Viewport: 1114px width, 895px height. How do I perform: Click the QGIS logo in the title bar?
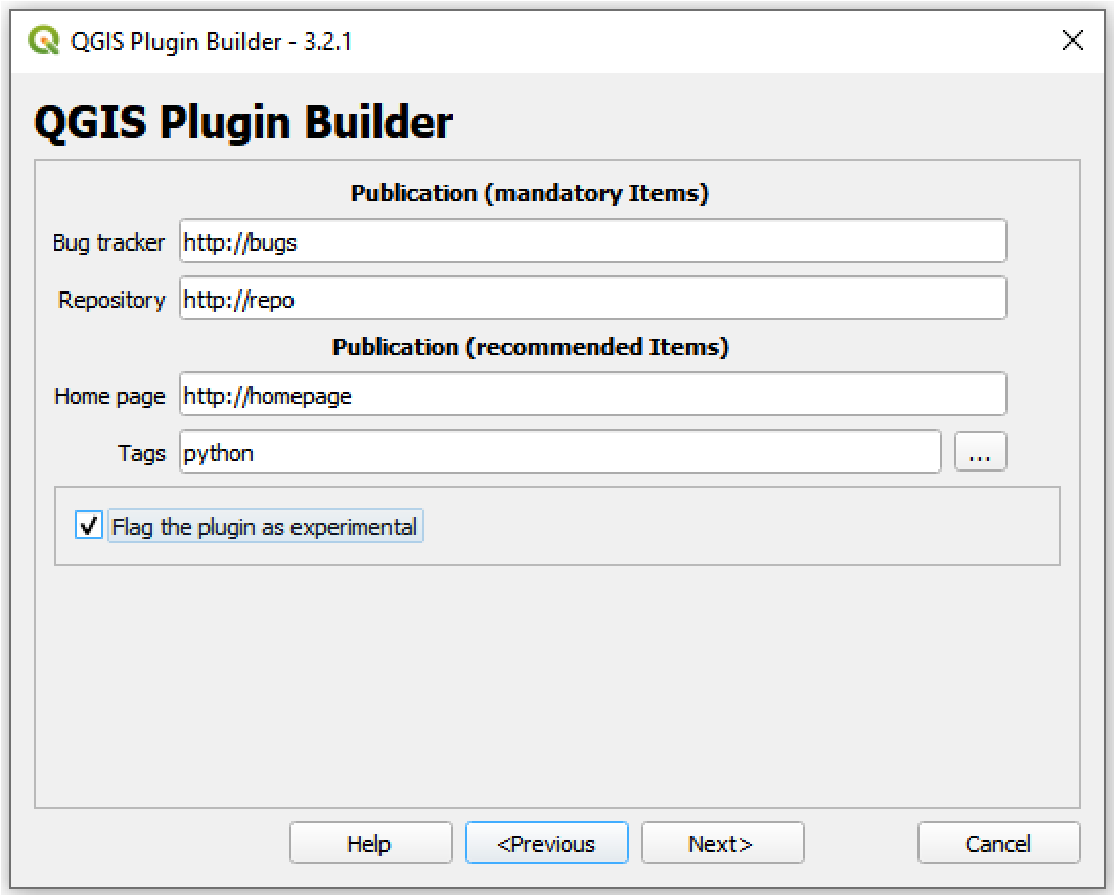pyautogui.click(x=44, y=40)
